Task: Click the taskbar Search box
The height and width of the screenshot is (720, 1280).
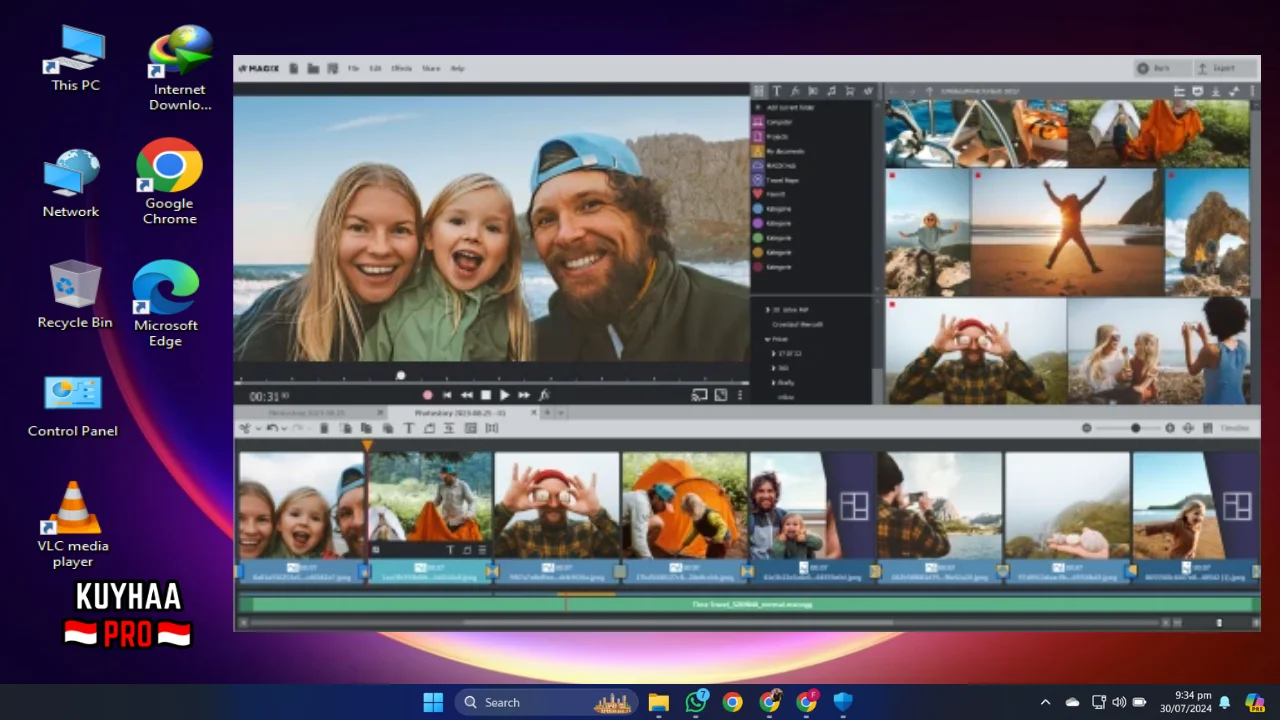Action: (547, 702)
